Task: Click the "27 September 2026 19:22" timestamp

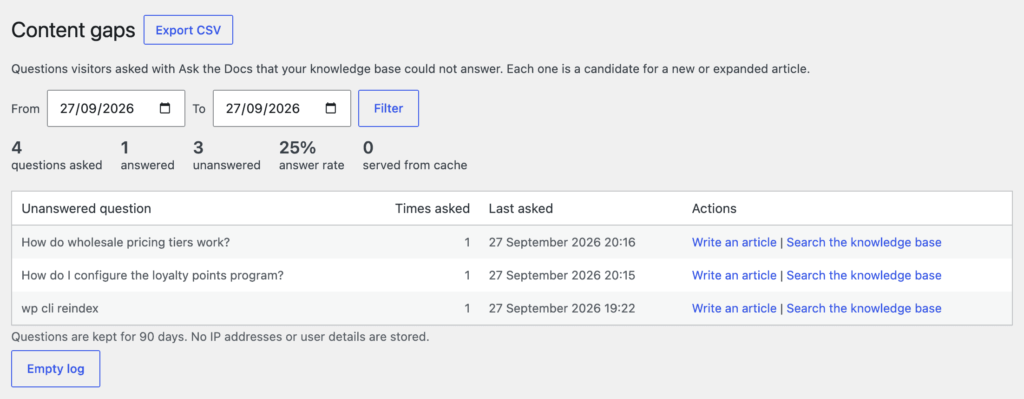Action: click(562, 308)
